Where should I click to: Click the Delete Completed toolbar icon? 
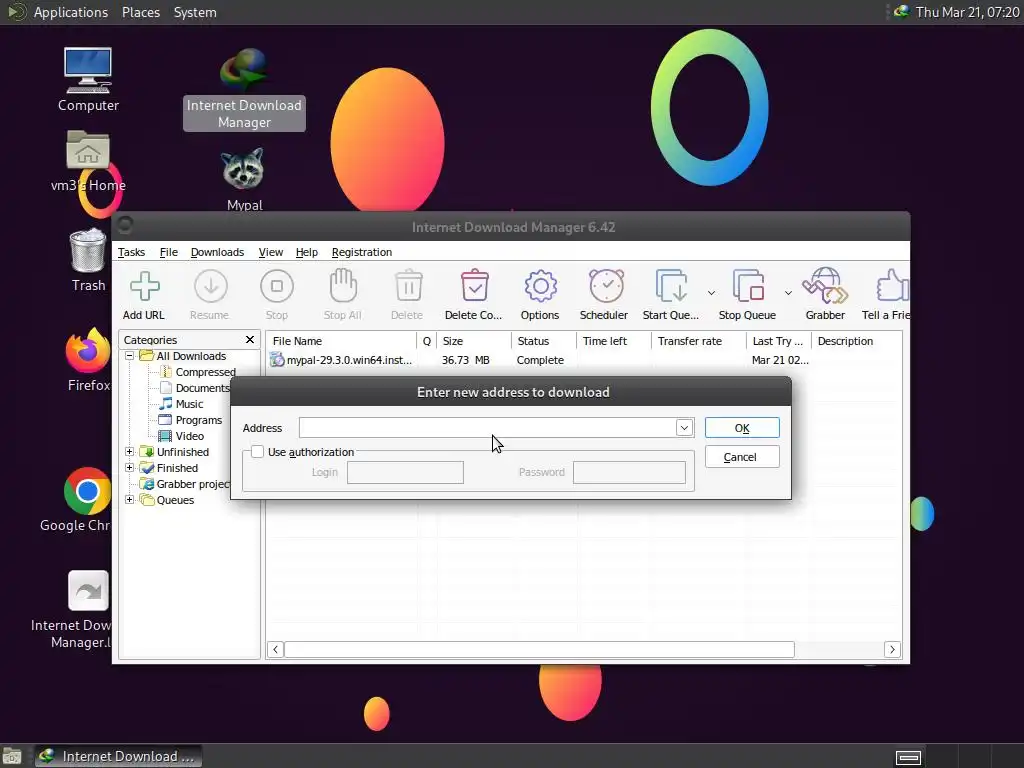point(474,286)
